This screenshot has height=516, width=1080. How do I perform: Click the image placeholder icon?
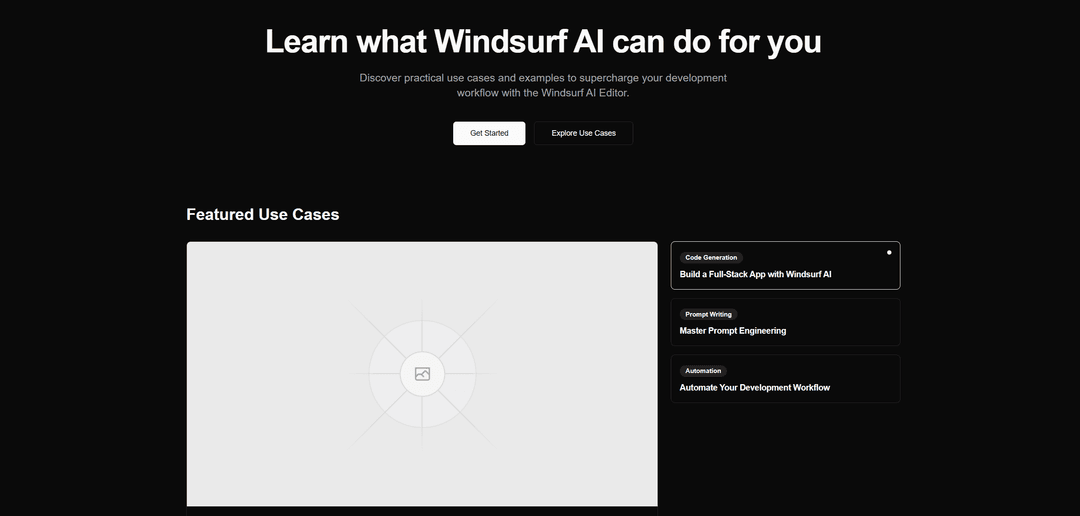pyautogui.click(x=422, y=374)
